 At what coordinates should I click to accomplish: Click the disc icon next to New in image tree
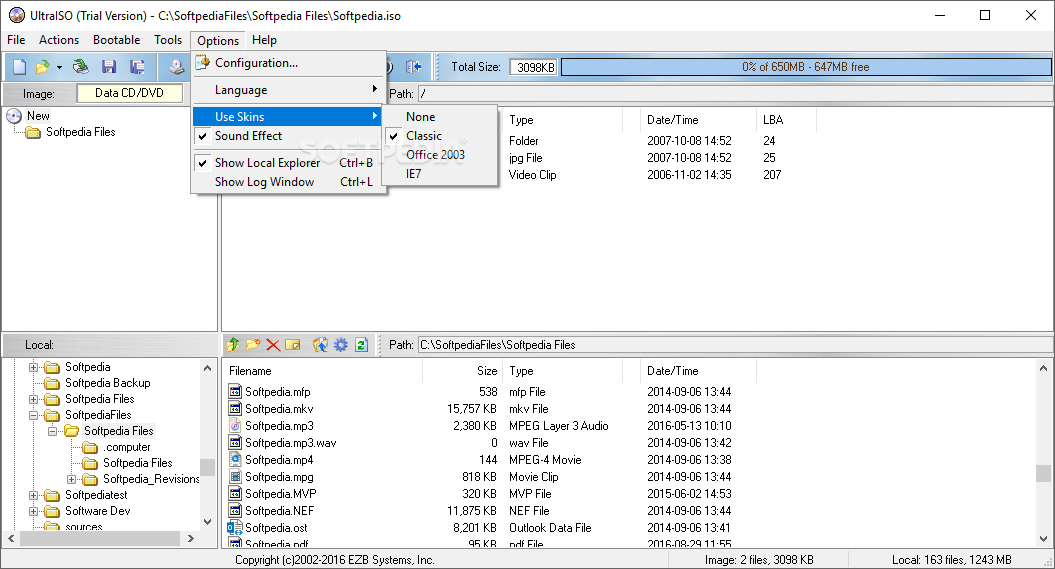pos(14,116)
